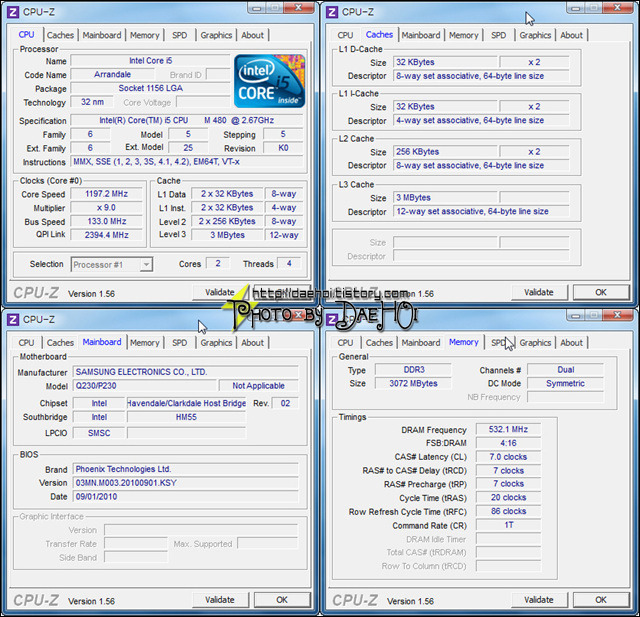This screenshot has height=617, width=640.
Task: Click the '532.1 MHz' DRAM Frequency value
Action: pyautogui.click(x=509, y=429)
